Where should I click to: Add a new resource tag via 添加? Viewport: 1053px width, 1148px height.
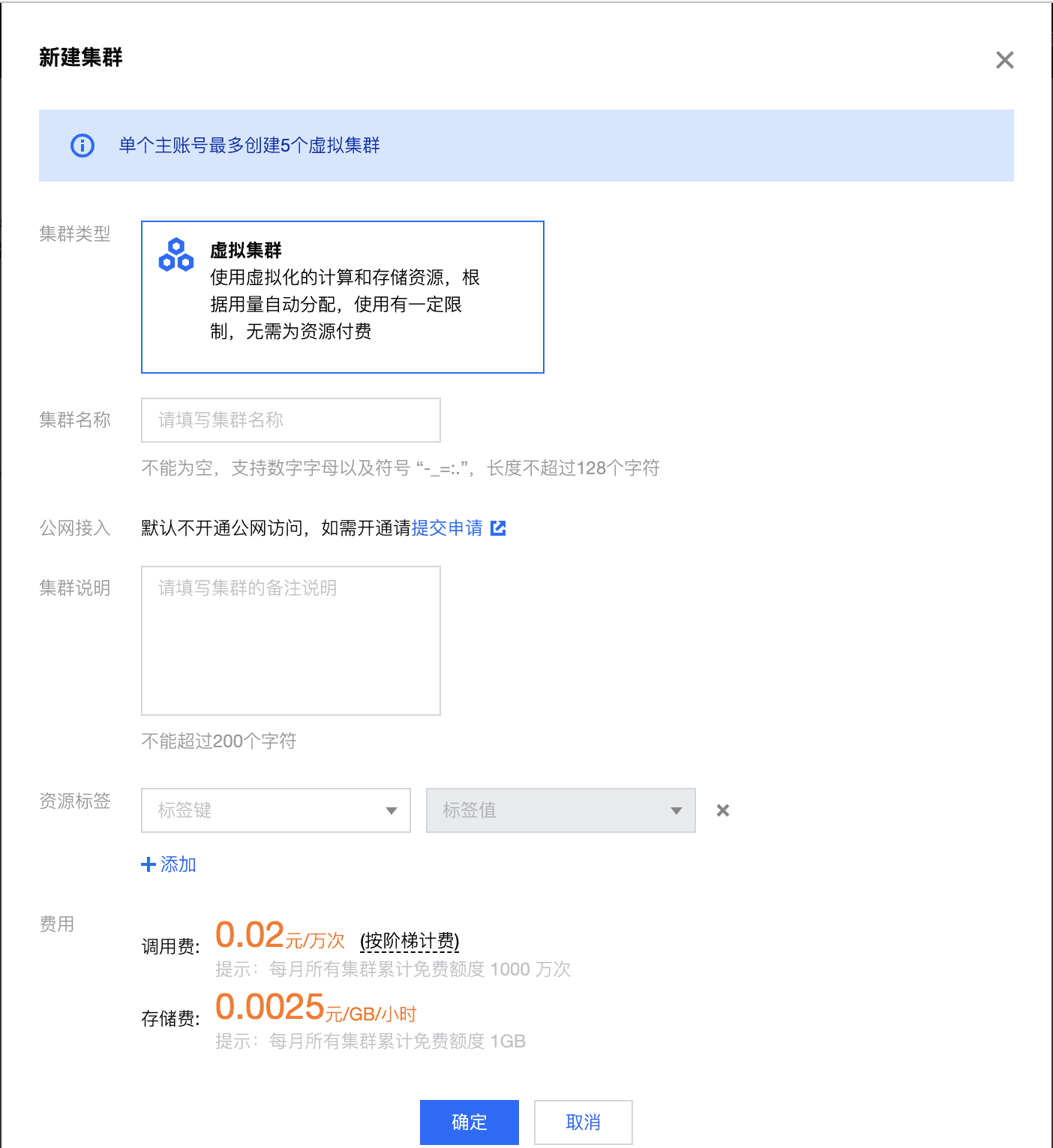click(168, 864)
